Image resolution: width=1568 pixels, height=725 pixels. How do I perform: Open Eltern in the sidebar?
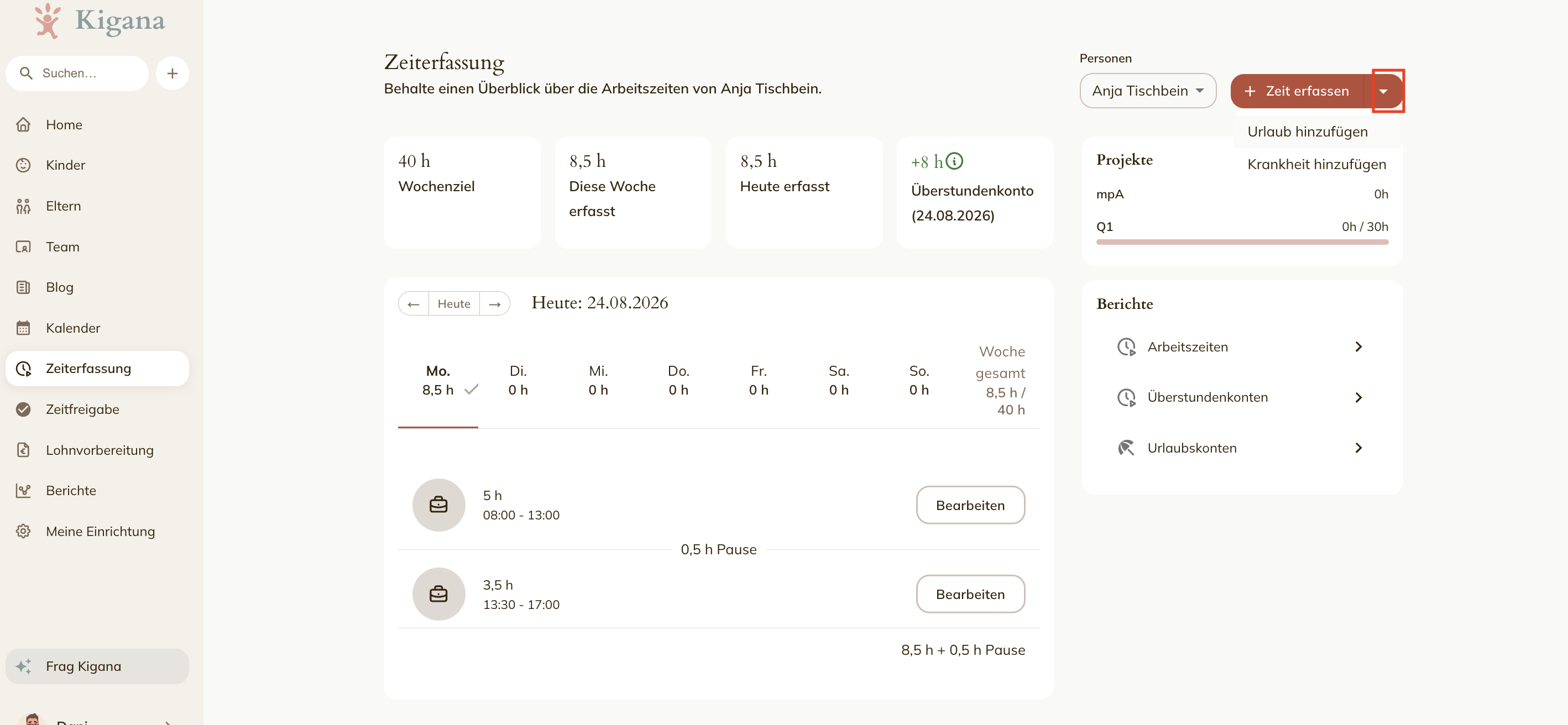[97, 206]
